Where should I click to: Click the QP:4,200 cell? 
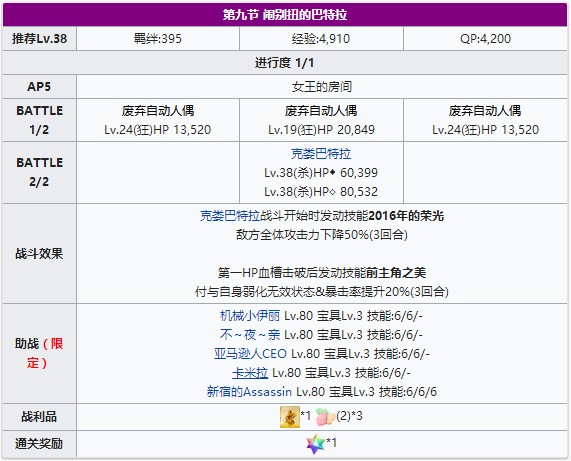point(485,39)
